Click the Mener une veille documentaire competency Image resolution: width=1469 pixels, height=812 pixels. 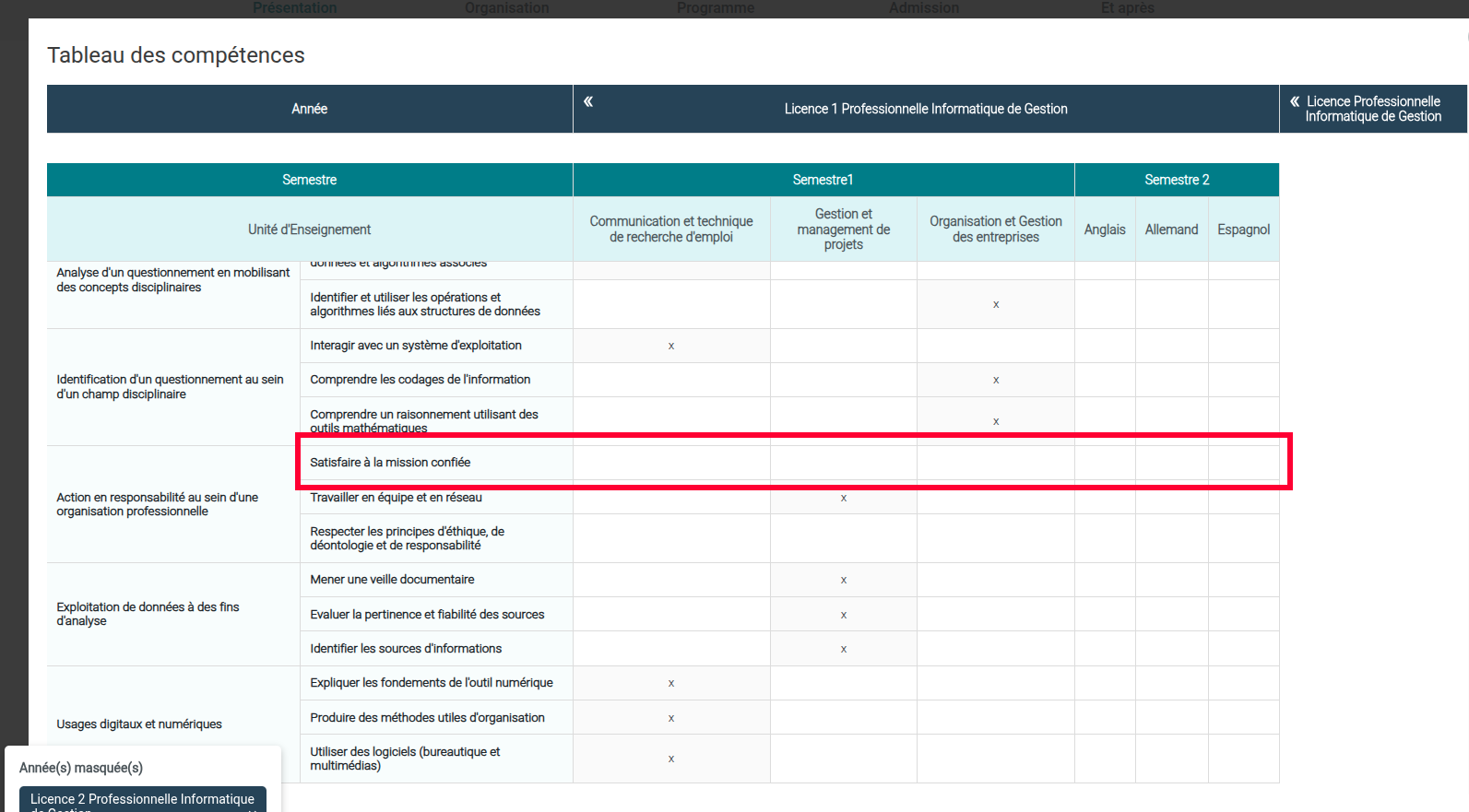pos(392,580)
